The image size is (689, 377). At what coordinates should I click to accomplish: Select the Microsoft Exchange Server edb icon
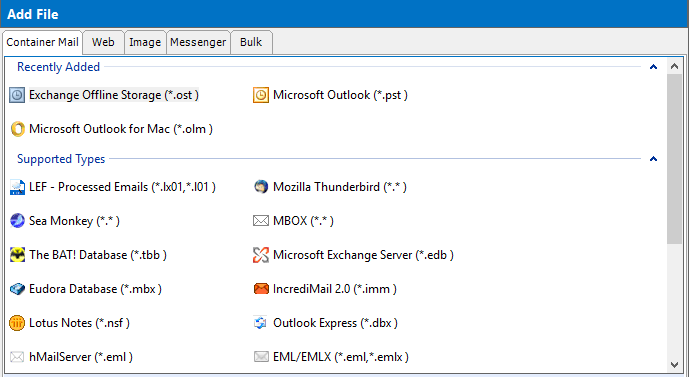pyautogui.click(x=261, y=255)
